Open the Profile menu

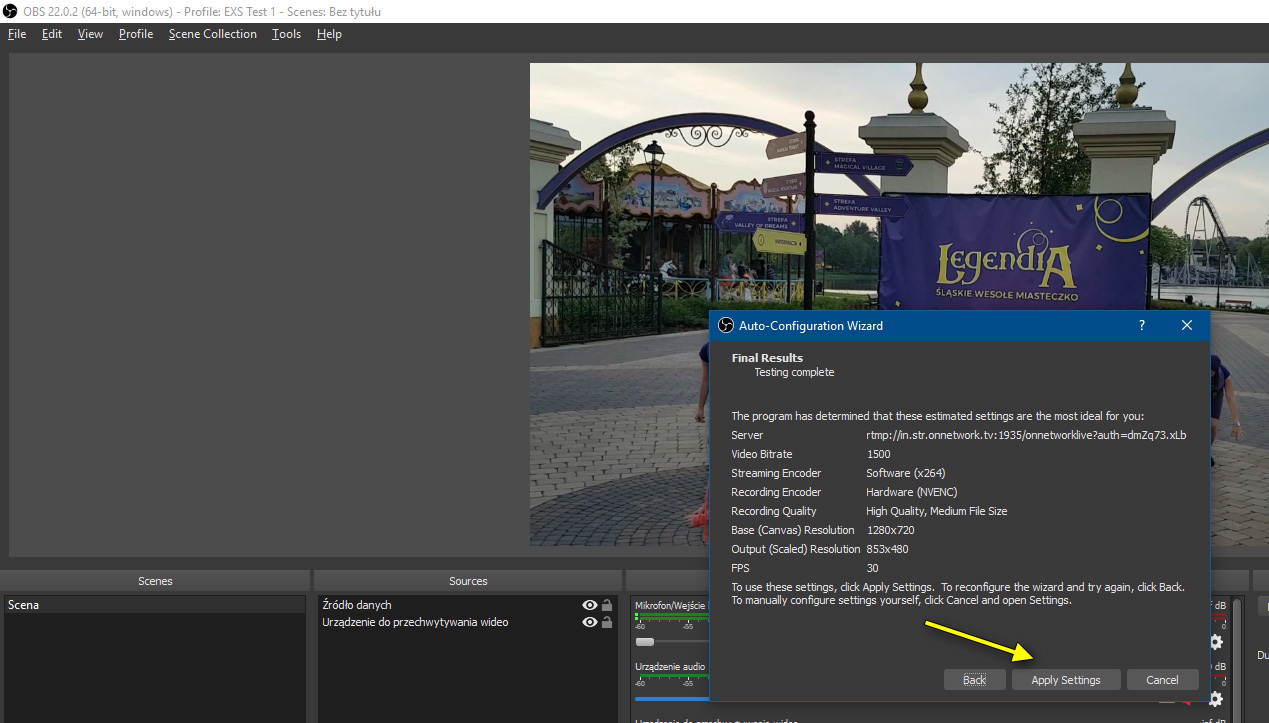pyautogui.click(x=136, y=34)
